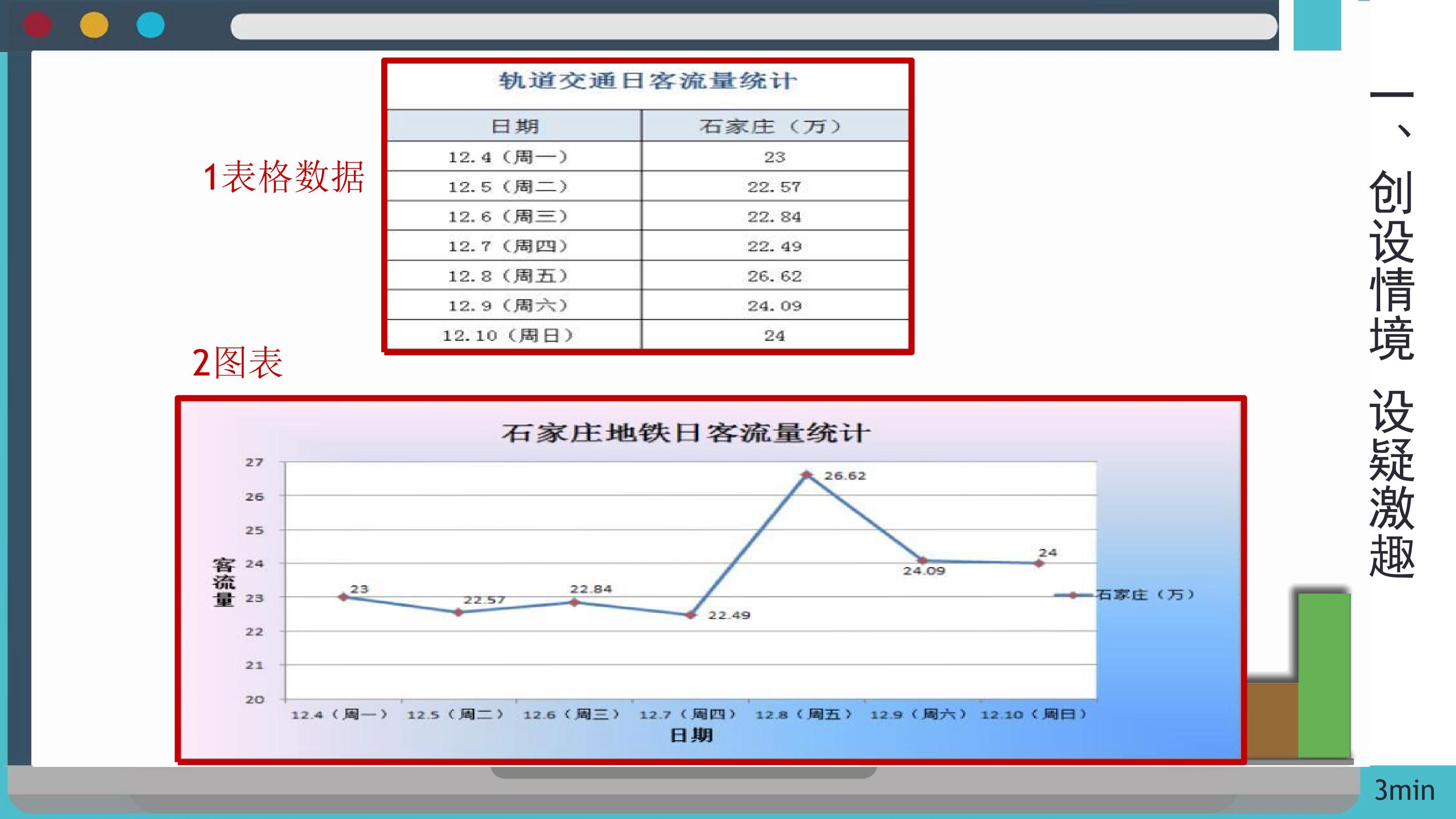Click the red circle window button
The width and height of the screenshot is (1456, 819).
(37, 25)
